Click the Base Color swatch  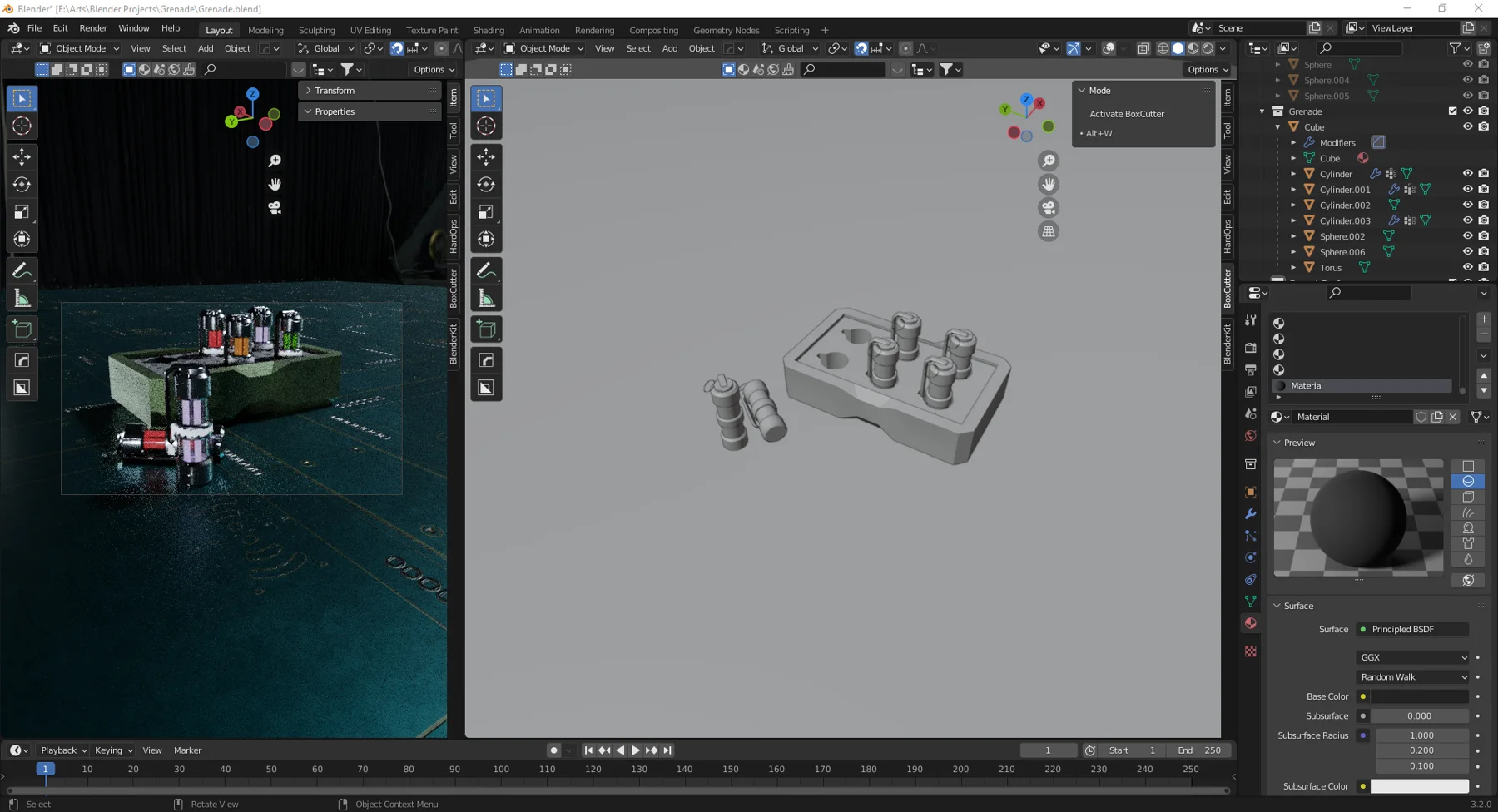(x=1420, y=696)
